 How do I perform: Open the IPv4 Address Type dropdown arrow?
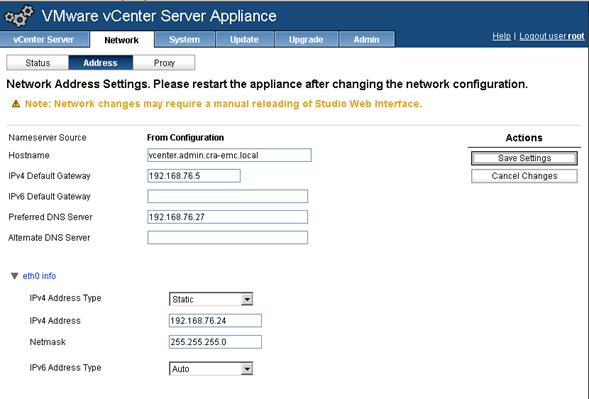click(247, 299)
